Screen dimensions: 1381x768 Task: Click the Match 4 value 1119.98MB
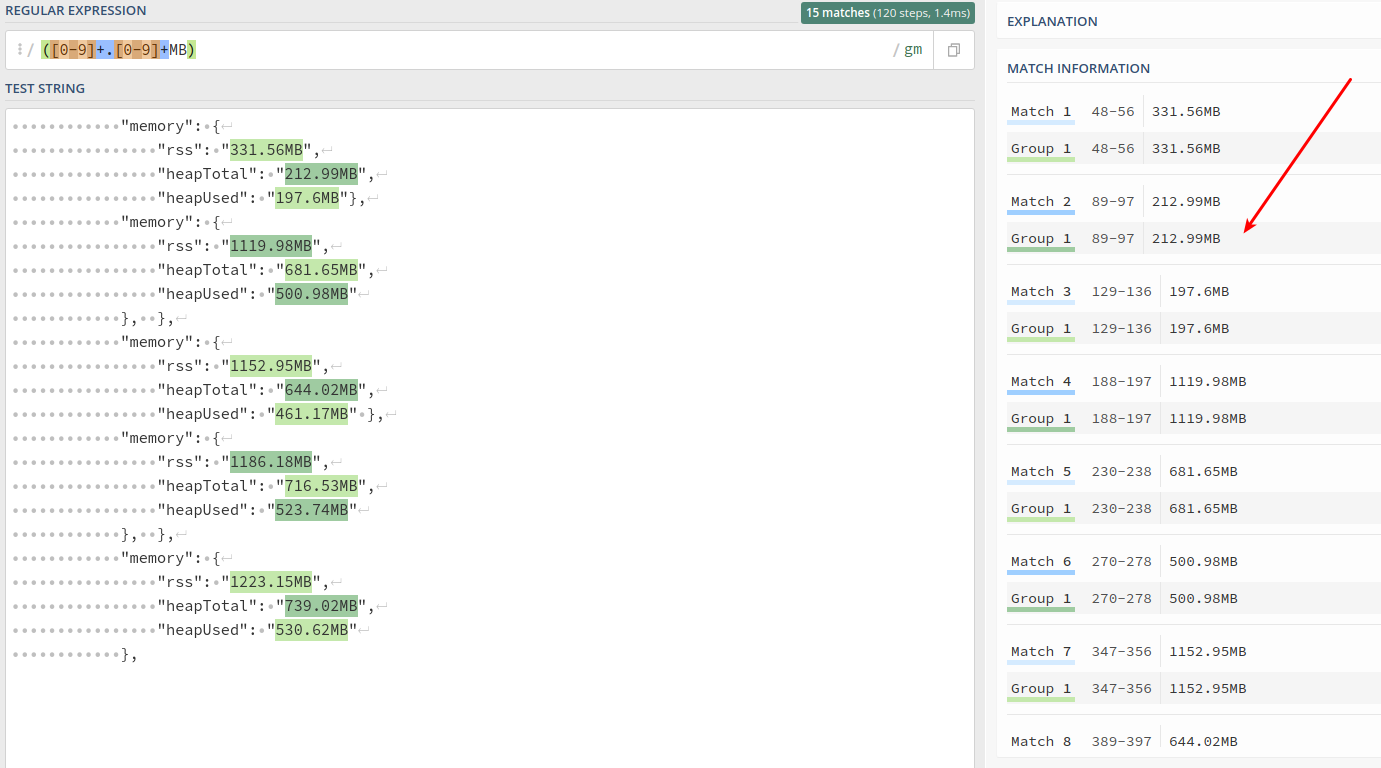(x=1207, y=382)
